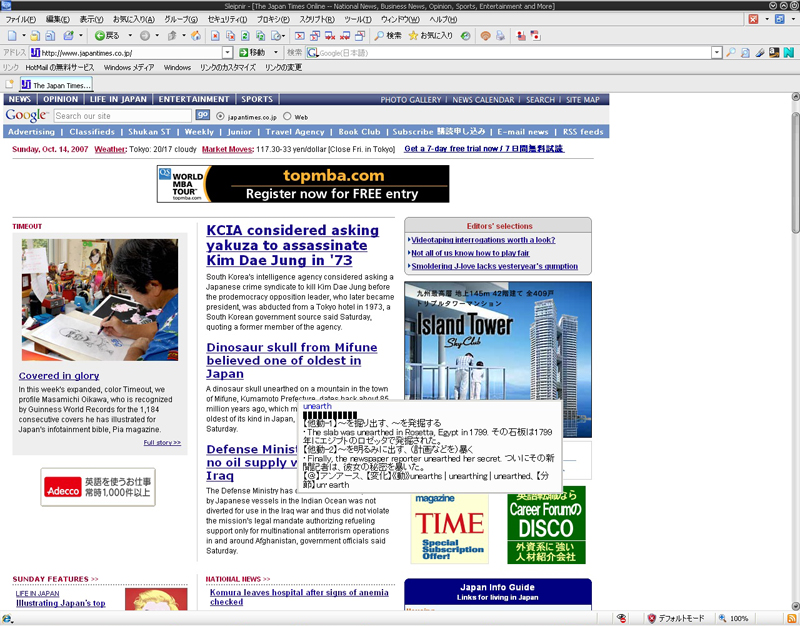
Task: Click the 移動 go button
Action: click(253, 53)
